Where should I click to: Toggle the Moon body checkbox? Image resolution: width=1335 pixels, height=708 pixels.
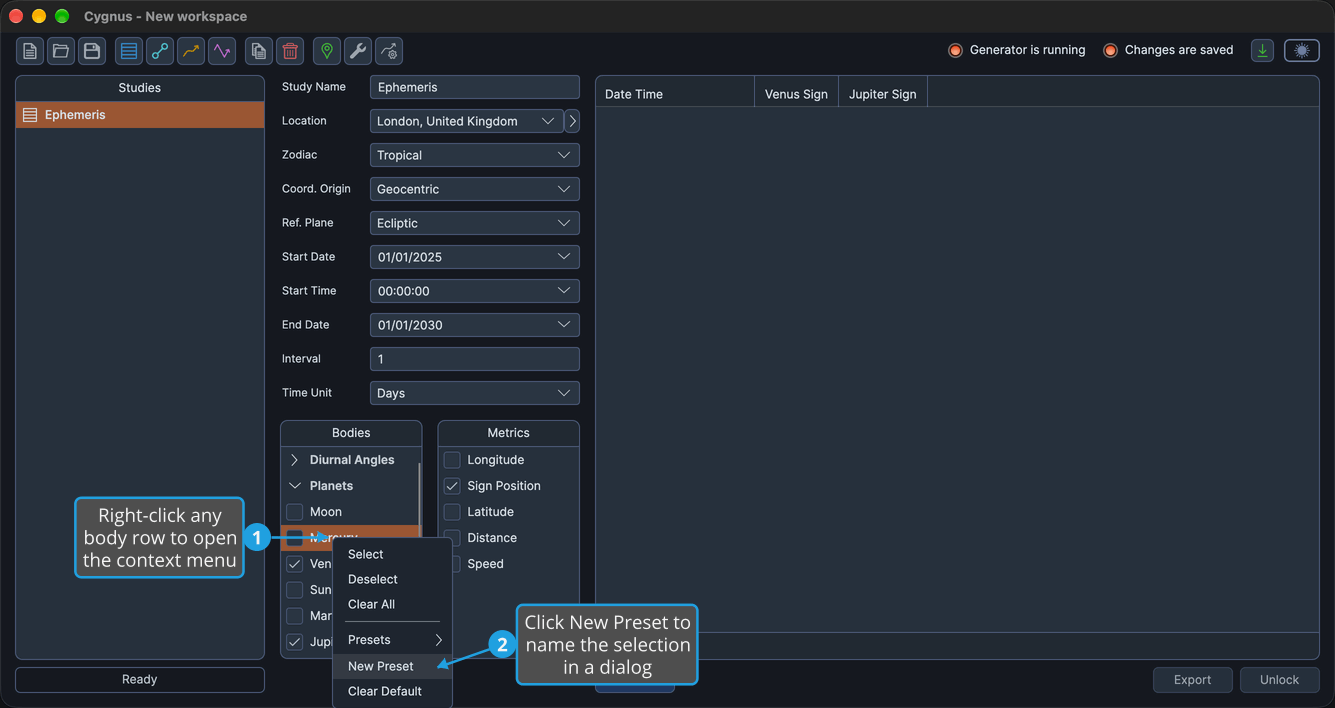pyautogui.click(x=295, y=512)
